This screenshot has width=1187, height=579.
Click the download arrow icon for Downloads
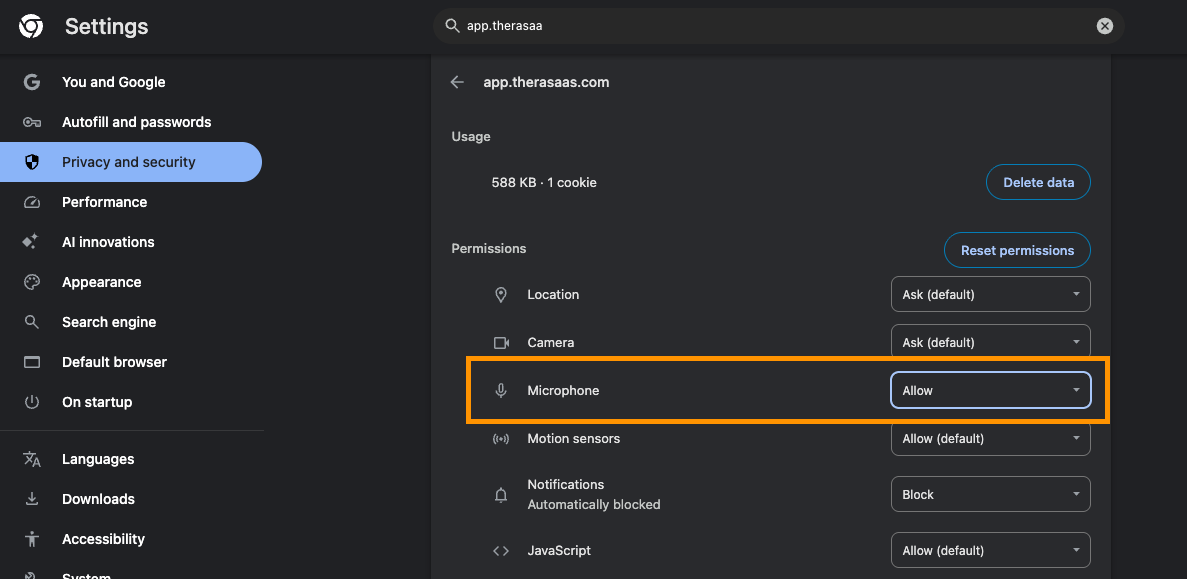(31, 499)
